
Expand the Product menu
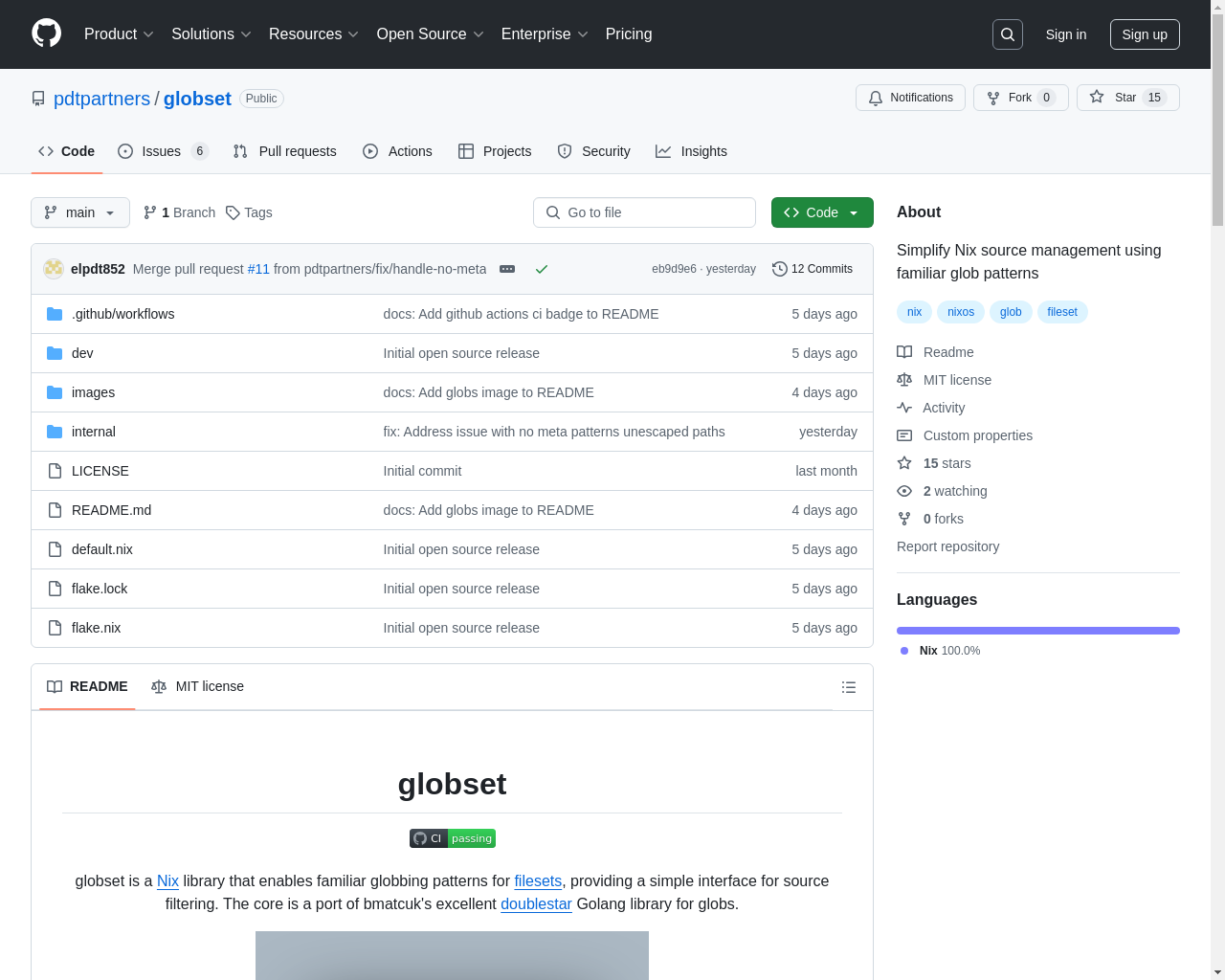click(119, 34)
